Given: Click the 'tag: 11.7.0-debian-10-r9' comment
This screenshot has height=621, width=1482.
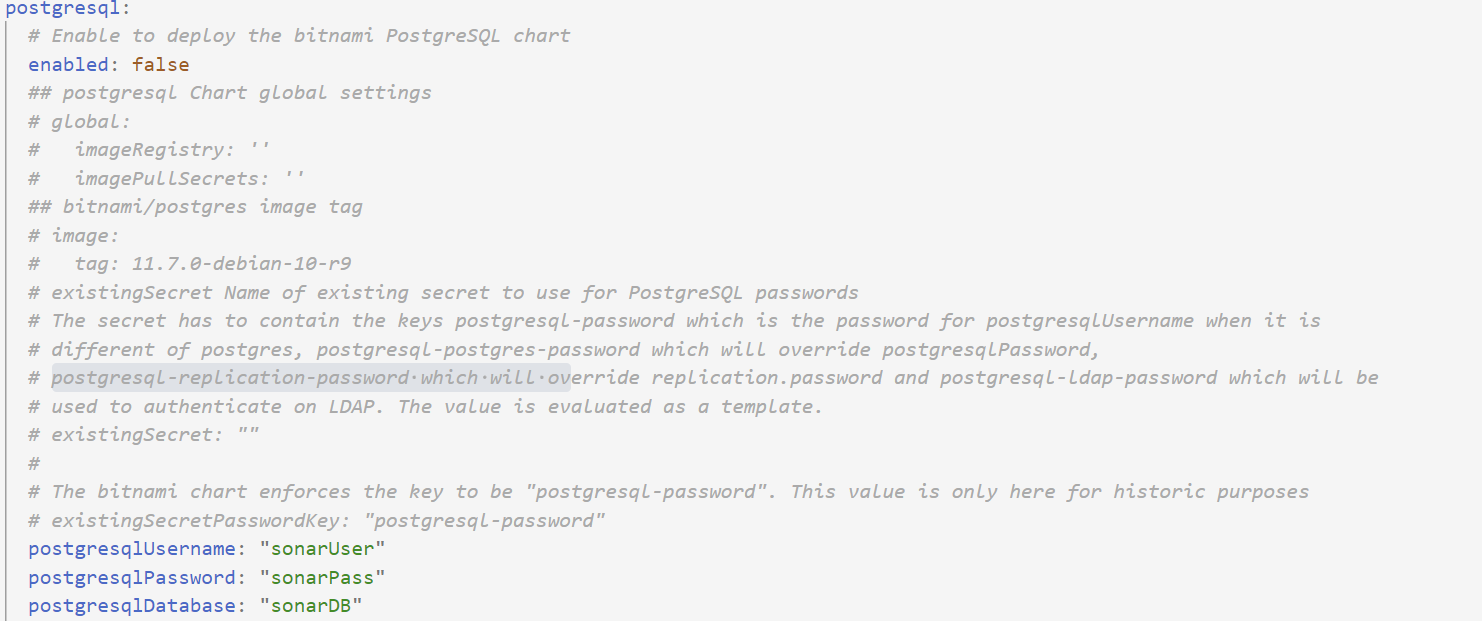Looking at the screenshot, I should [x=213, y=264].
